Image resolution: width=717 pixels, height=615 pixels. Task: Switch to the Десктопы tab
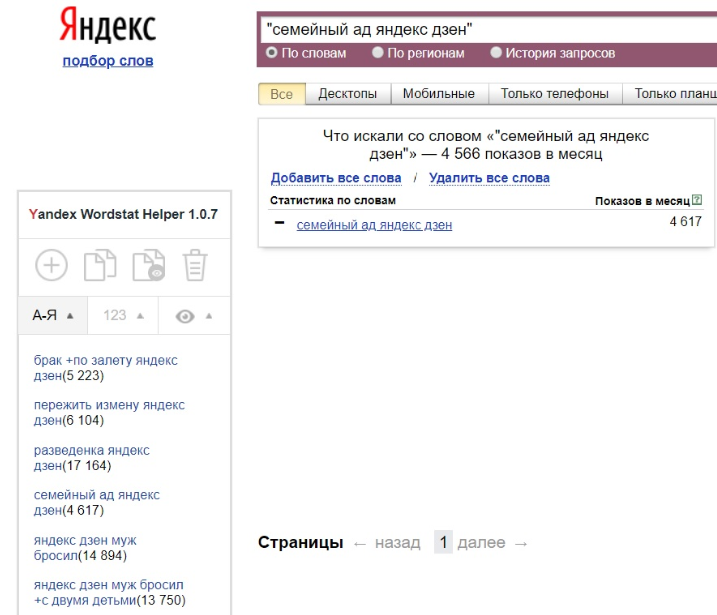click(x=348, y=94)
